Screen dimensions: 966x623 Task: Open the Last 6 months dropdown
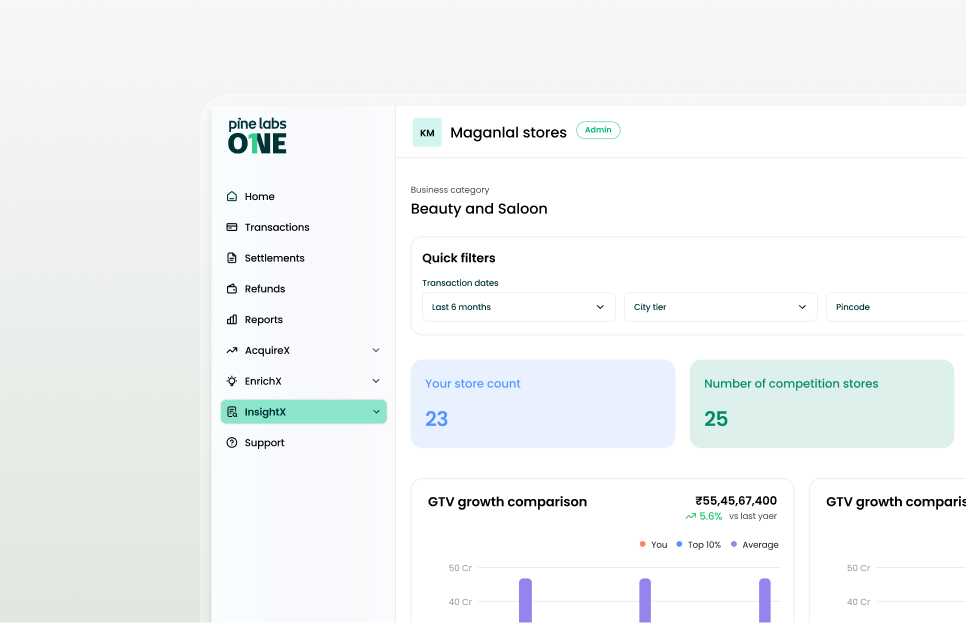(519, 307)
